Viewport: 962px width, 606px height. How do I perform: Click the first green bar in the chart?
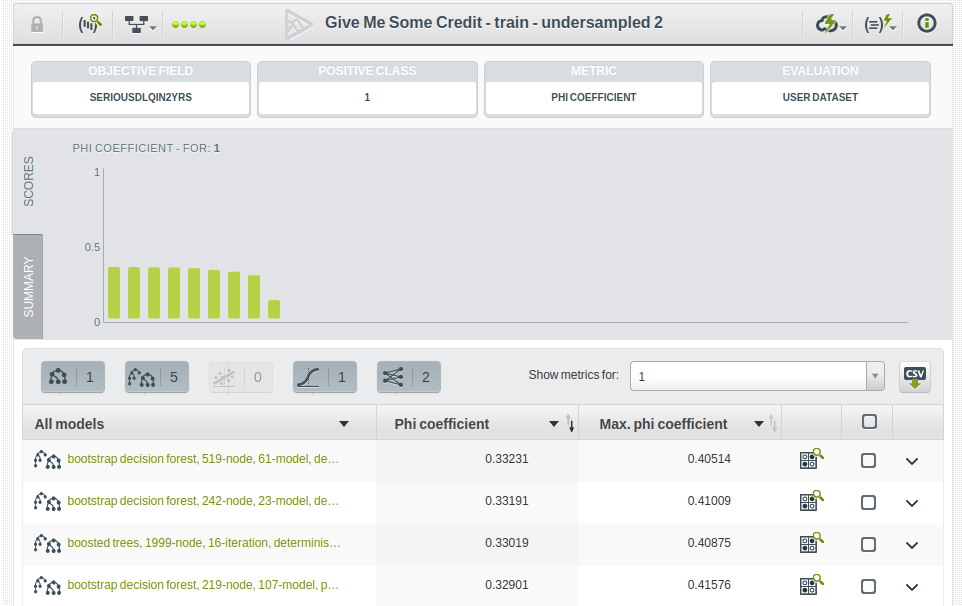coord(115,293)
